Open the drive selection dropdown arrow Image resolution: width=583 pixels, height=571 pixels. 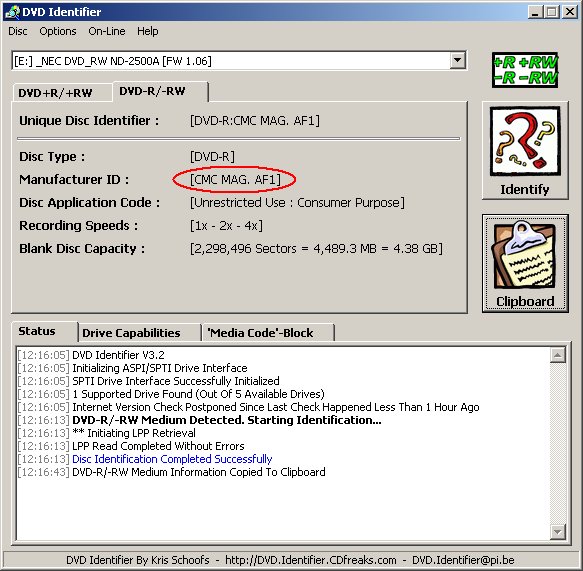coord(458,60)
